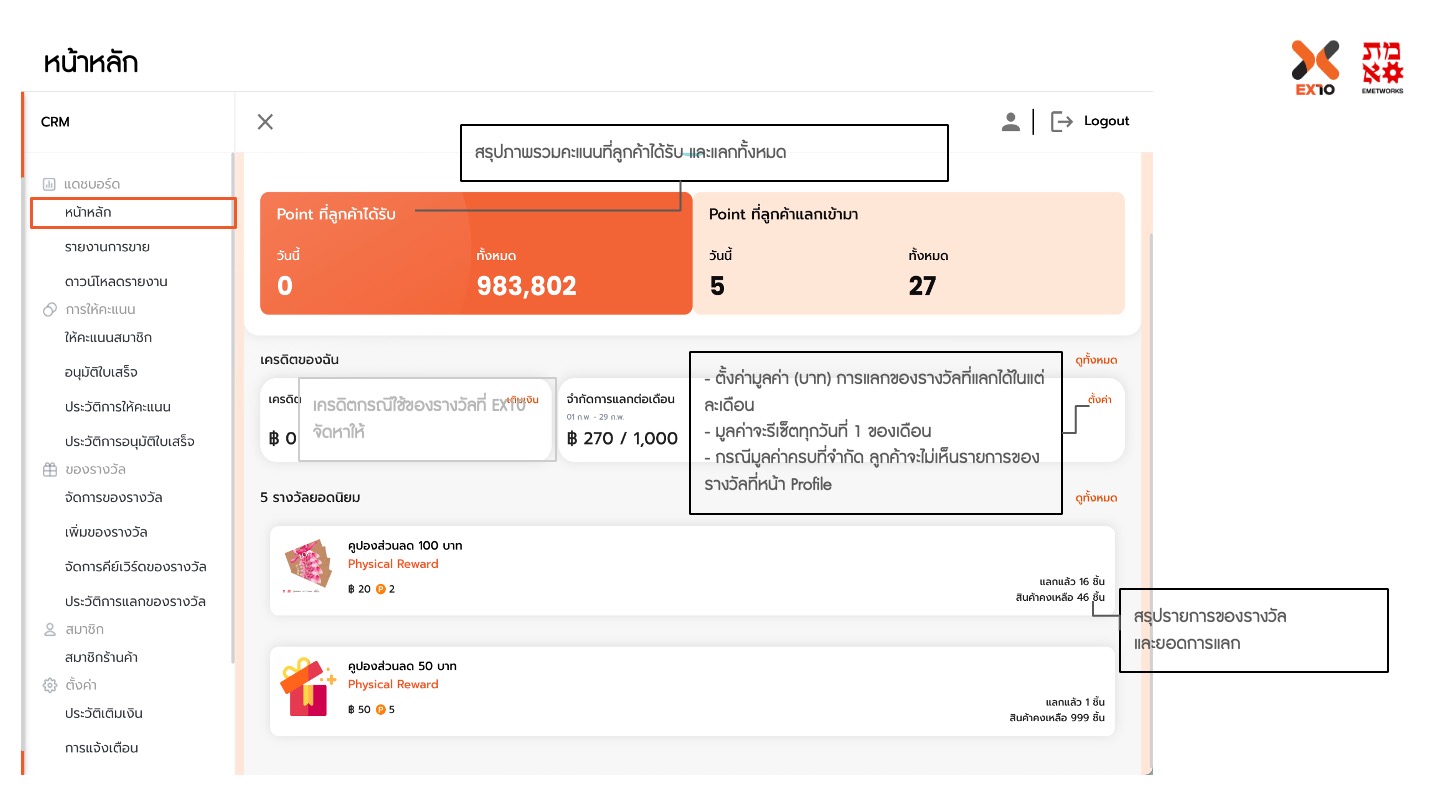Open ดาวน์โหลดรายงาน in the sidebar

[x=116, y=282]
